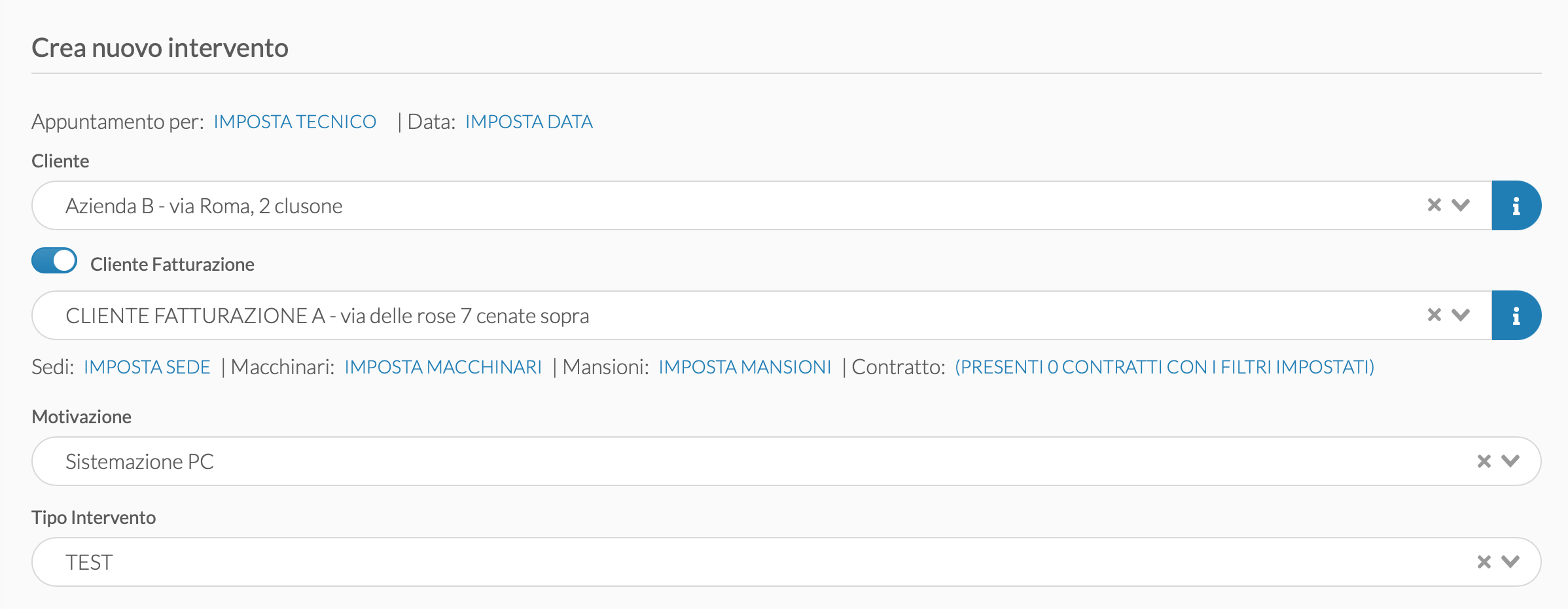Clear the Sistemazione PC motivation
Image resolution: width=1568 pixels, height=609 pixels.
coord(1484,461)
